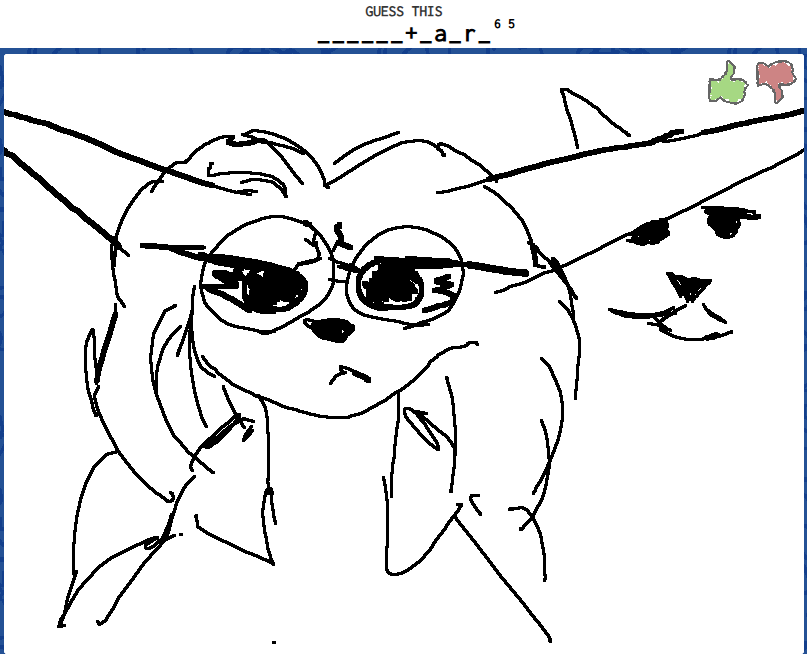Screen dimensions: 807x654
Task: Click the background cat's left eye
Action: click(649, 233)
